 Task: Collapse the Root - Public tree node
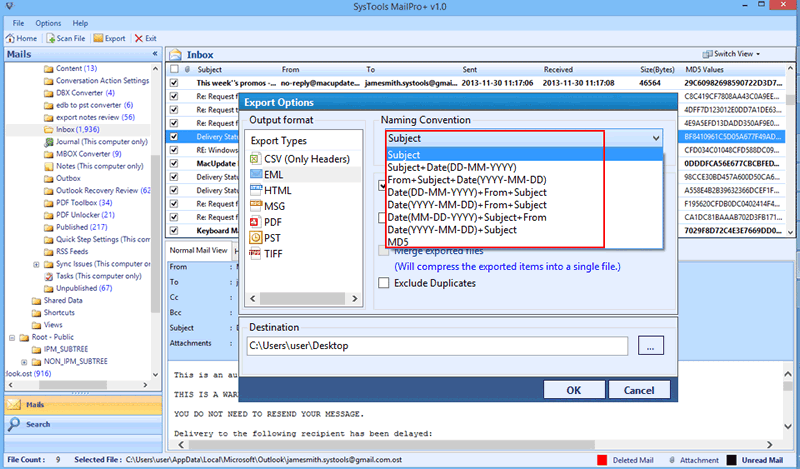pos(12,337)
